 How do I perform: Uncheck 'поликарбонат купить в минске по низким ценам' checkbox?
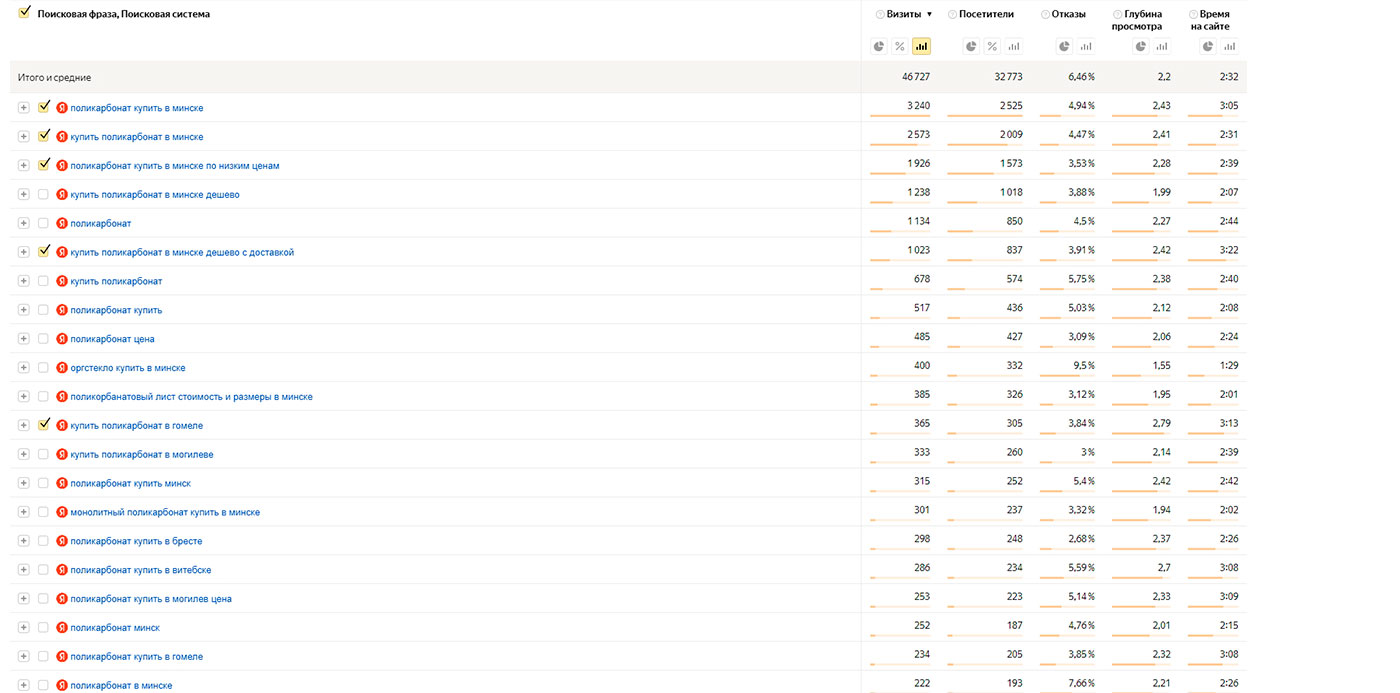(x=43, y=165)
